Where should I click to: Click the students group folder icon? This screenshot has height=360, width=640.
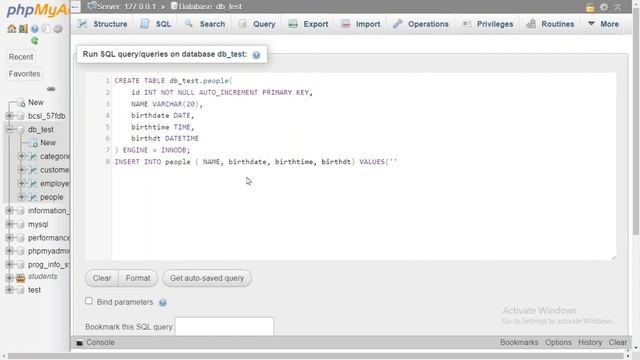[20, 278]
